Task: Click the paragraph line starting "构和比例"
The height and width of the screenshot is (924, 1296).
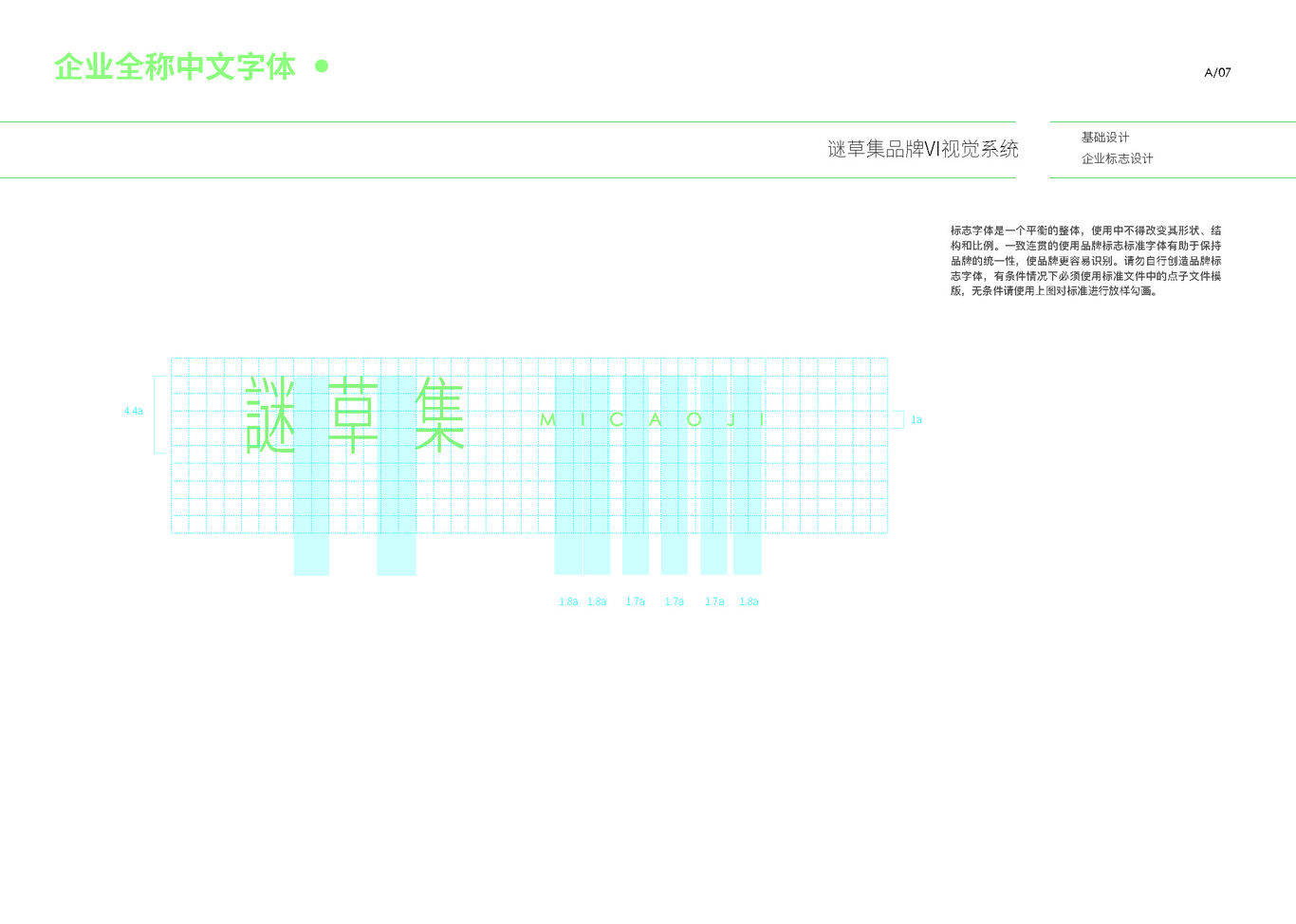Action: point(1085,246)
